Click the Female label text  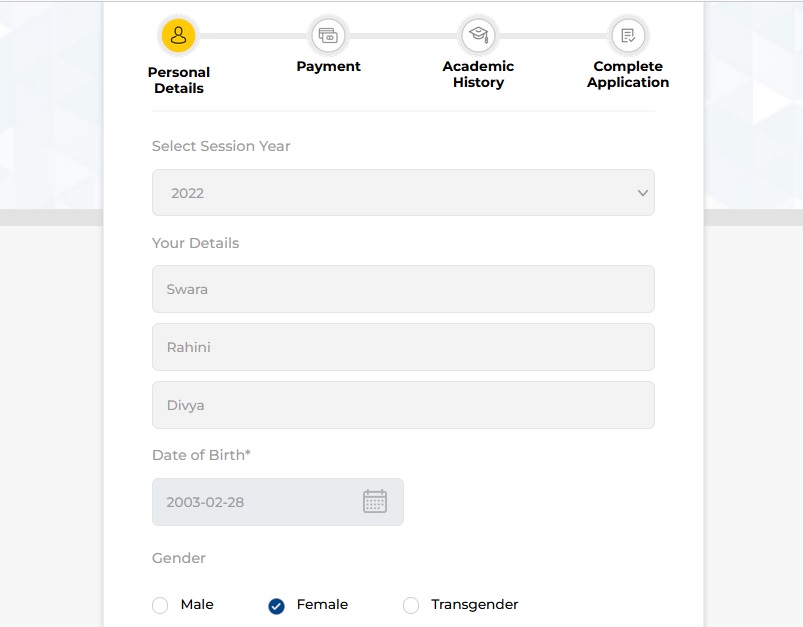(322, 604)
